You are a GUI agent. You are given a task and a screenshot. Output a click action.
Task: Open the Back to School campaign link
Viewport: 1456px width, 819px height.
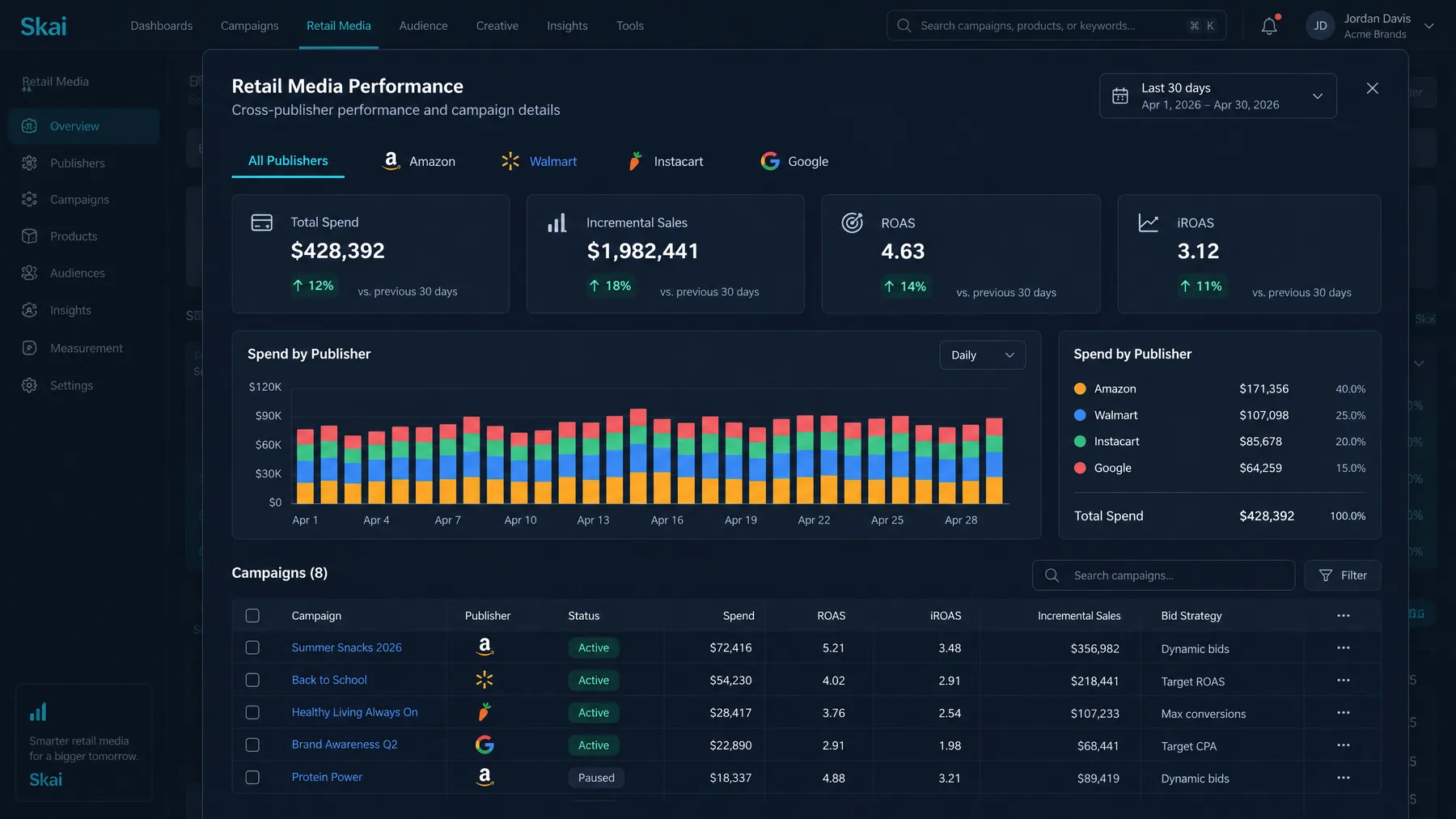(329, 680)
